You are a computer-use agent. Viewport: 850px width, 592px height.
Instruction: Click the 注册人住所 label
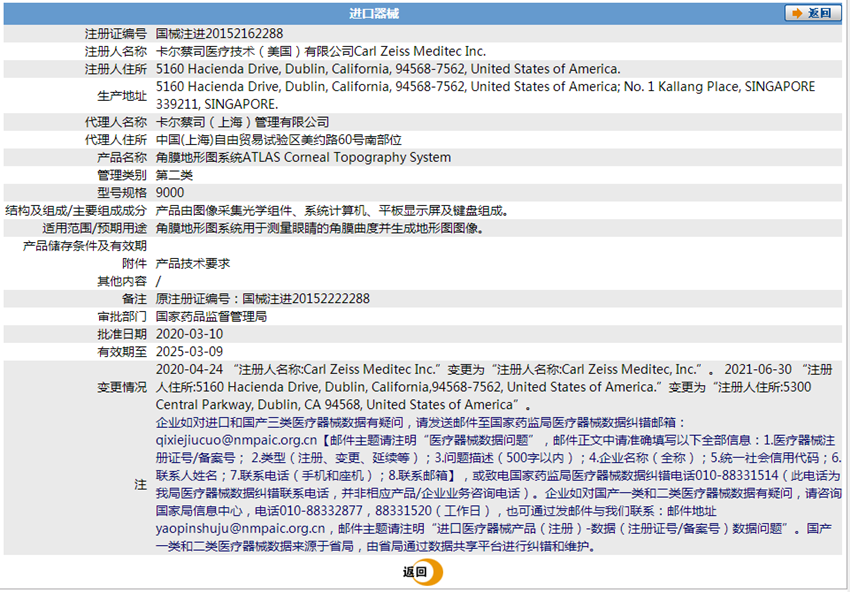click(115, 69)
